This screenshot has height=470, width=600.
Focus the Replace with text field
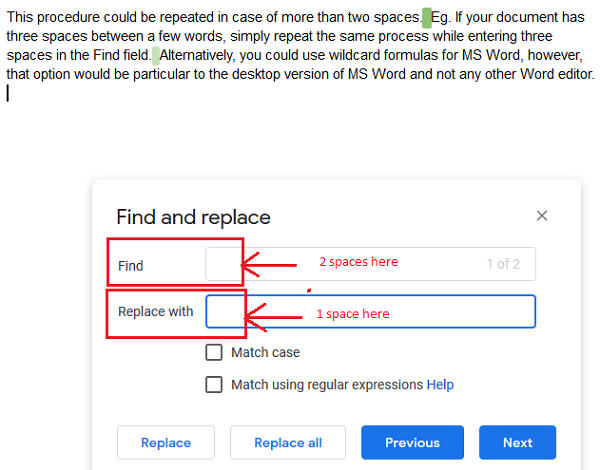click(x=370, y=312)
